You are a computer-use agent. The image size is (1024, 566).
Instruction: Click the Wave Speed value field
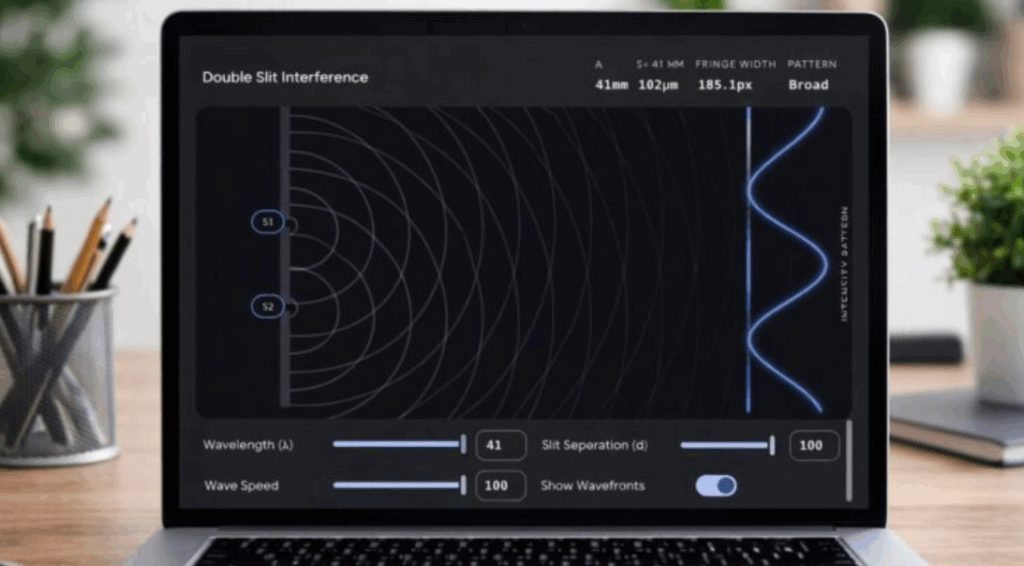click(500, 486)
